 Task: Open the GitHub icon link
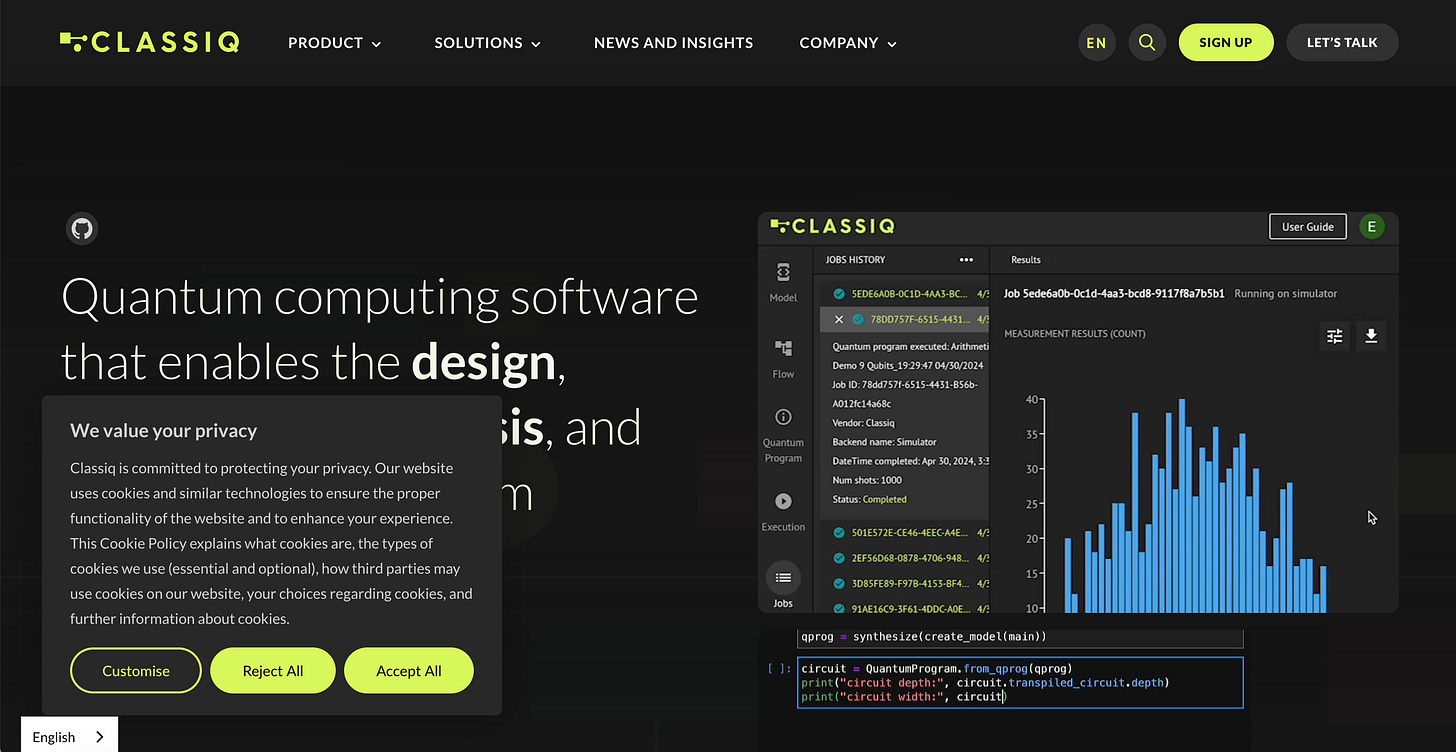82,228
